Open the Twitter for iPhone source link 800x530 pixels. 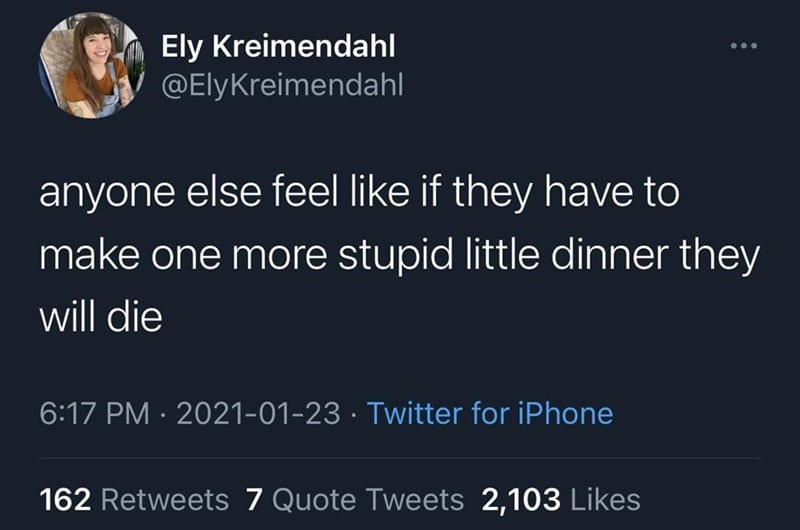(x=490, y=413)
